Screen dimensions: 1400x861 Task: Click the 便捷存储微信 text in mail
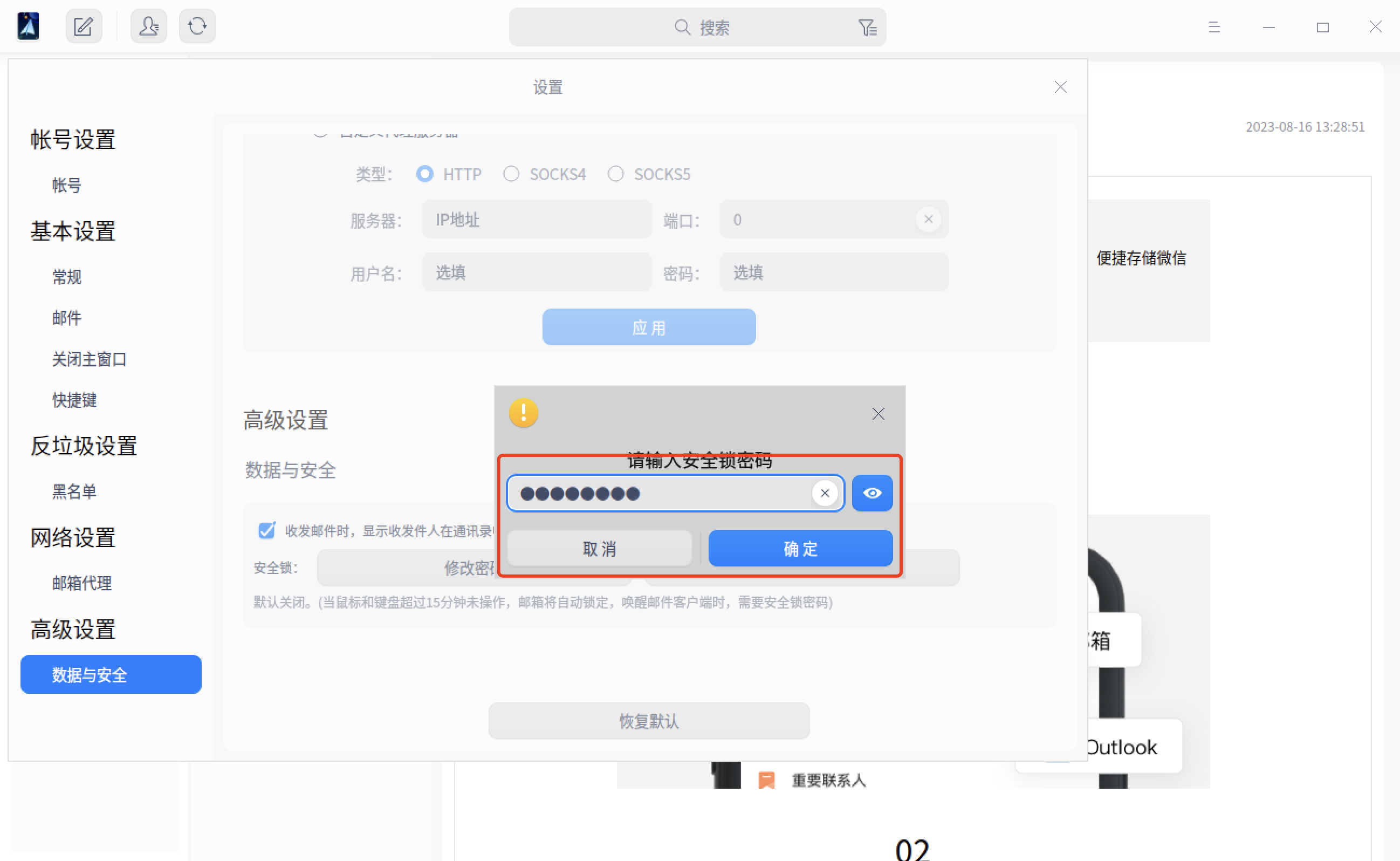(1141, 258)
